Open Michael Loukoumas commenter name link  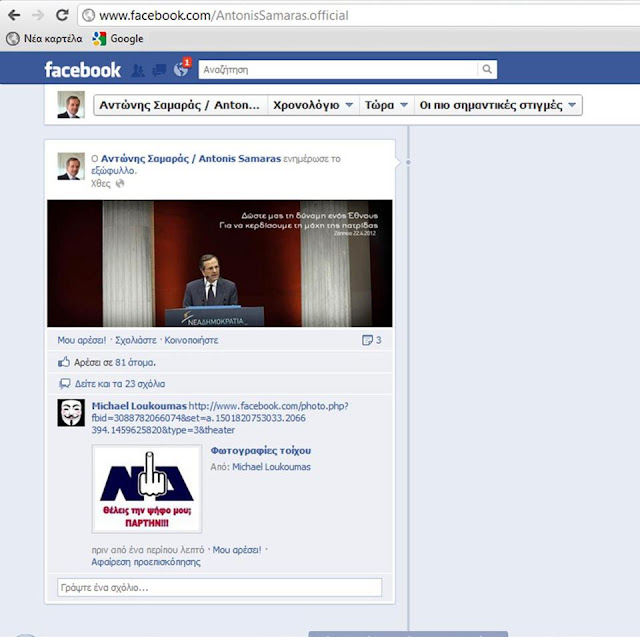(139, 406)
